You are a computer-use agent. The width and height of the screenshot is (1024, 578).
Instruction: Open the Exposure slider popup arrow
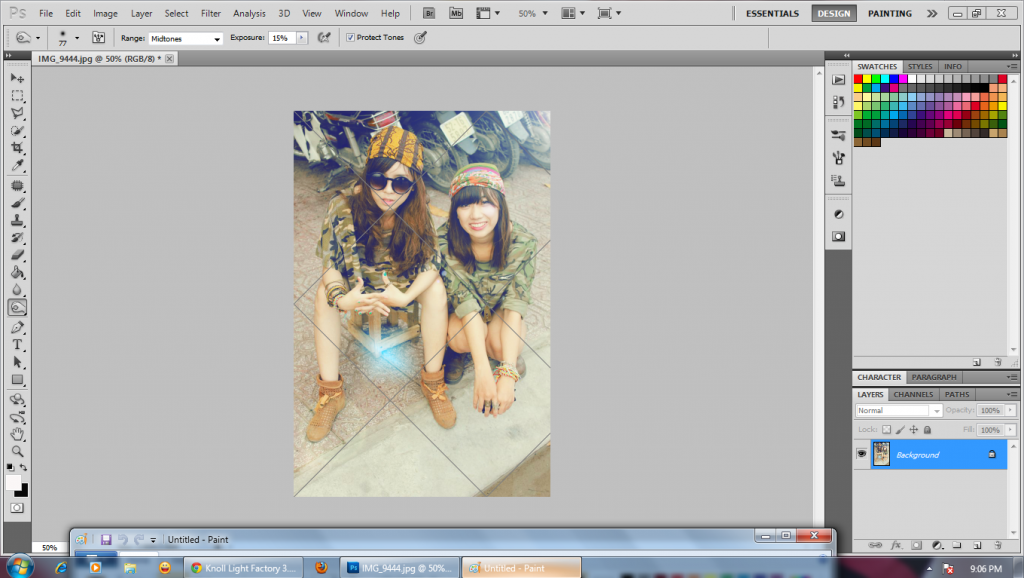pyautogui.click(x=302, y=38)
